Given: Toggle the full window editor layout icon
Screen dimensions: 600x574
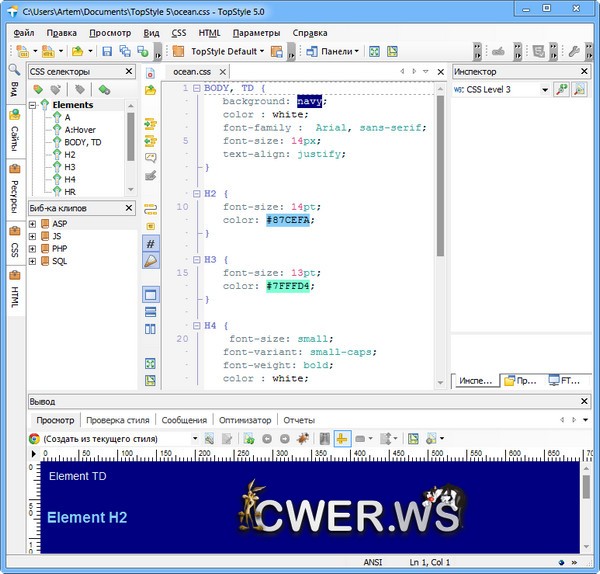Looking at the screenshot, I should click(x=151, y=295).
